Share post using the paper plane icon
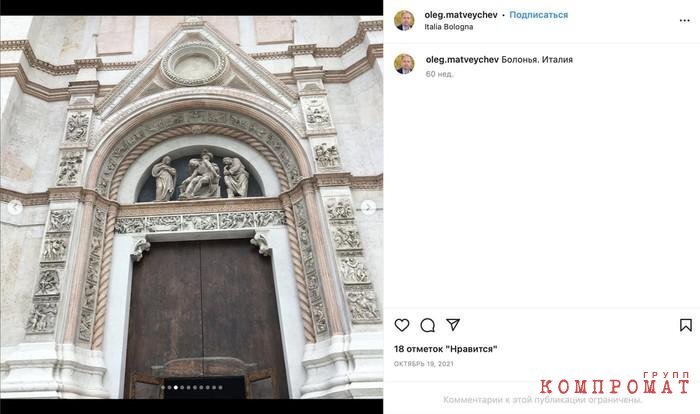Viewport: 700px width, 414px height. [453, 325]
